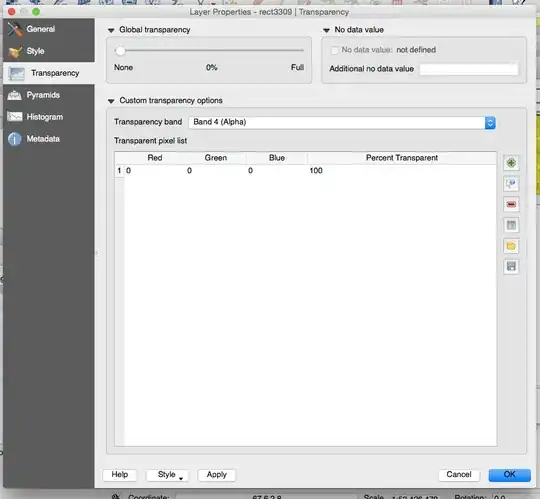The height and width of the screenshot is (499, 540).
Task: Collapse the No data value section
Action: click(326, 30)
